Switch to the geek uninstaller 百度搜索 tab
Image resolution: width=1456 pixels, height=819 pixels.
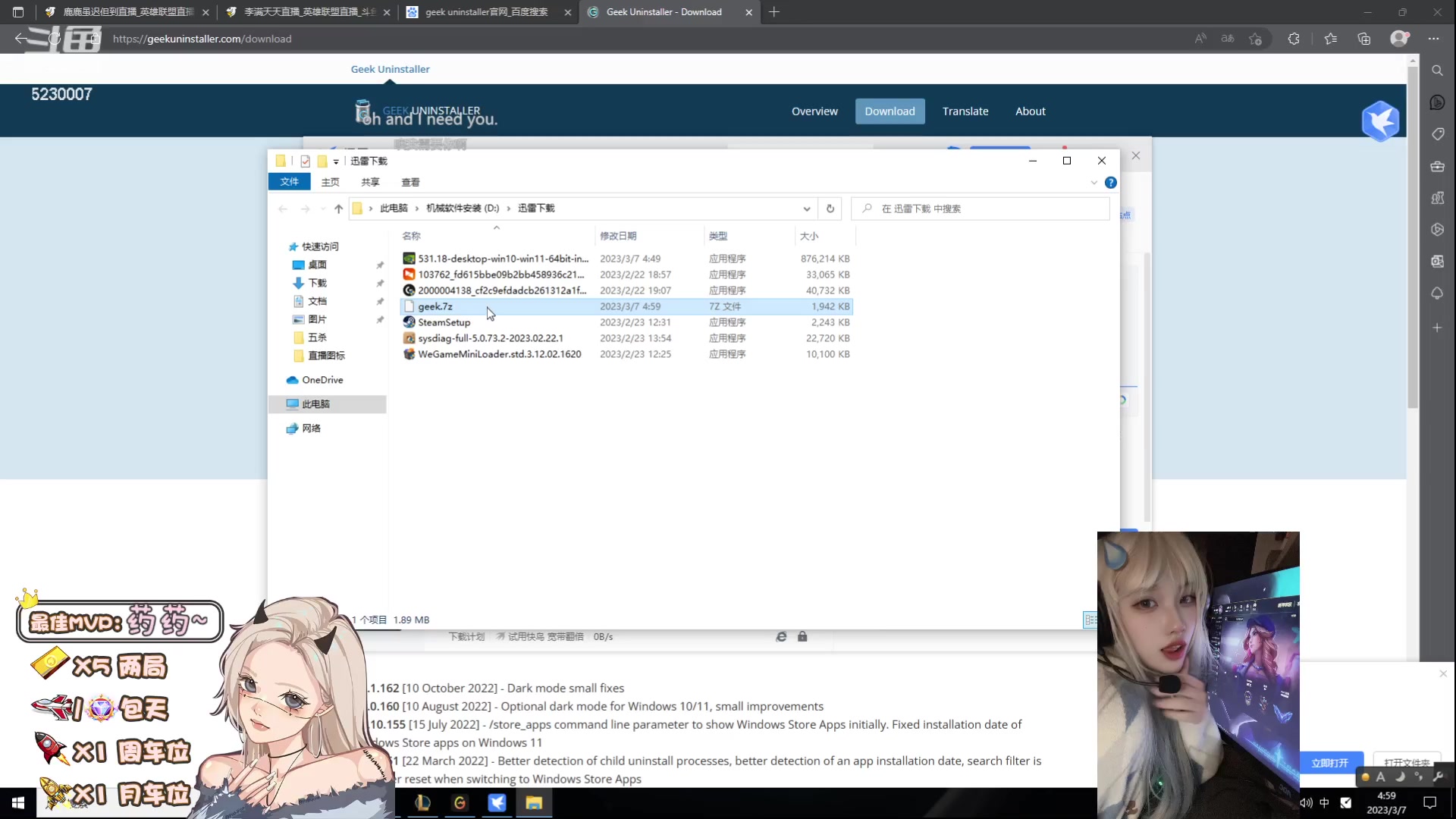click(488, 12)
